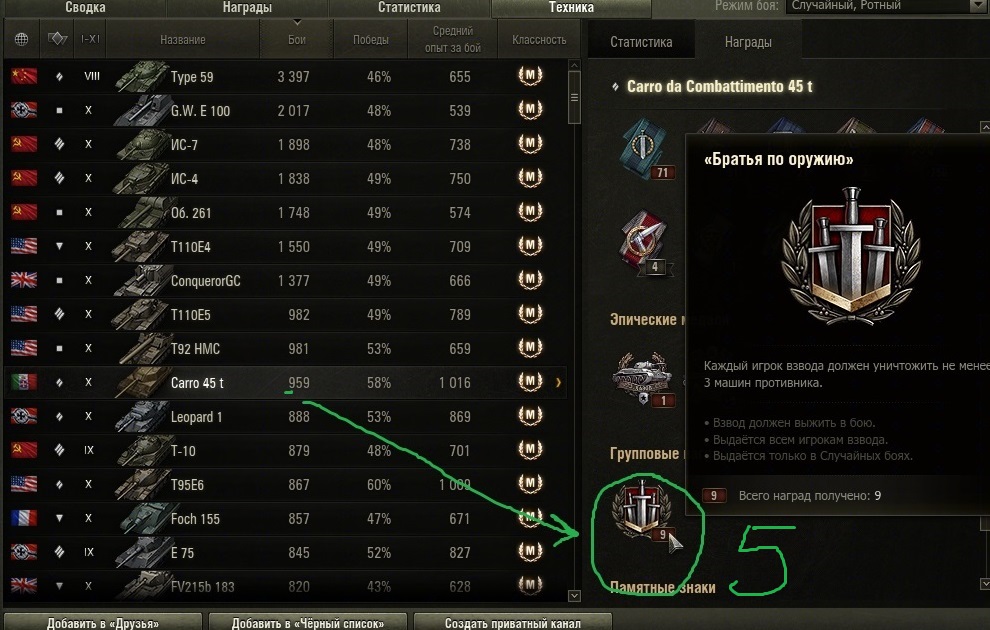This screenshot has height=630, width=990.
Task: Click the globe nation filter column icon
Action: 21,39
